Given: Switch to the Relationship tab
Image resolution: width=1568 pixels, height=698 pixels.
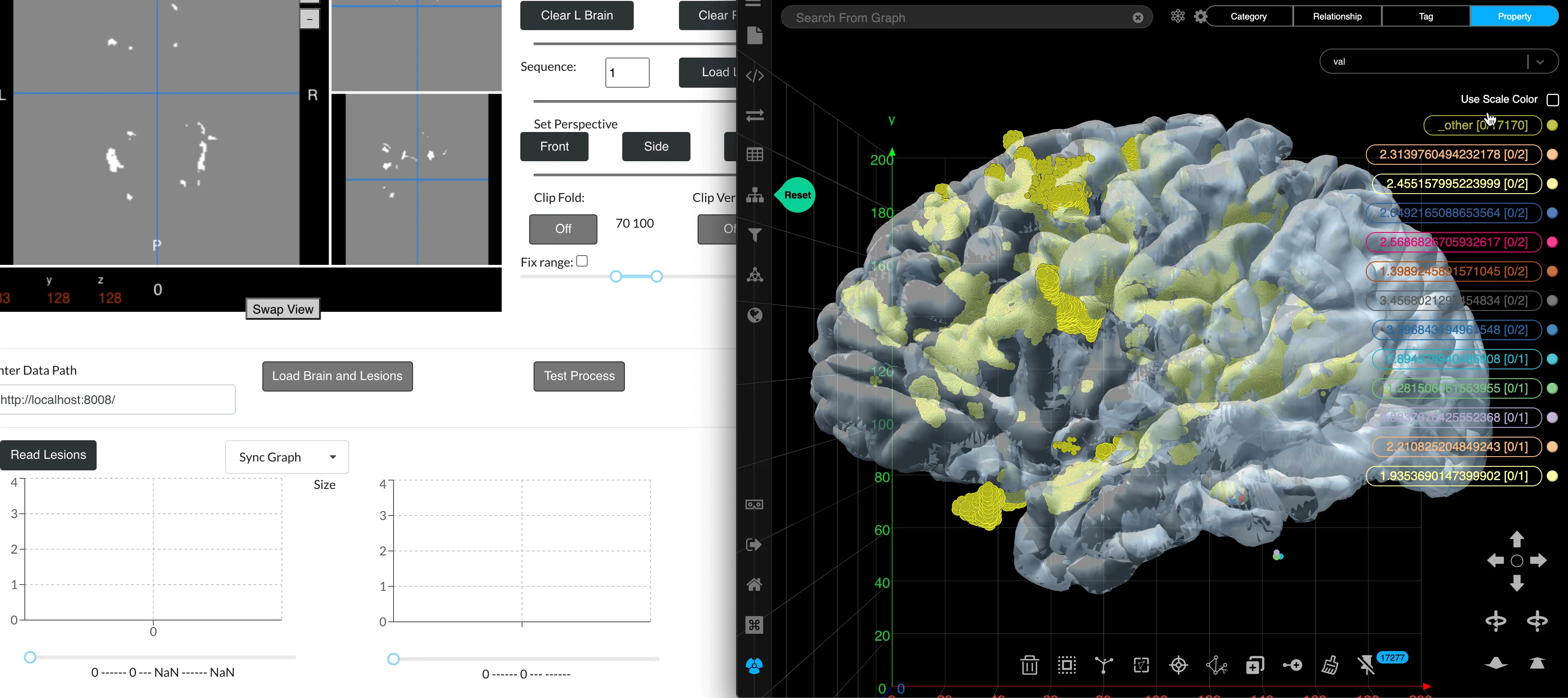Looking at the screenshot, I should coord(1337,16).
